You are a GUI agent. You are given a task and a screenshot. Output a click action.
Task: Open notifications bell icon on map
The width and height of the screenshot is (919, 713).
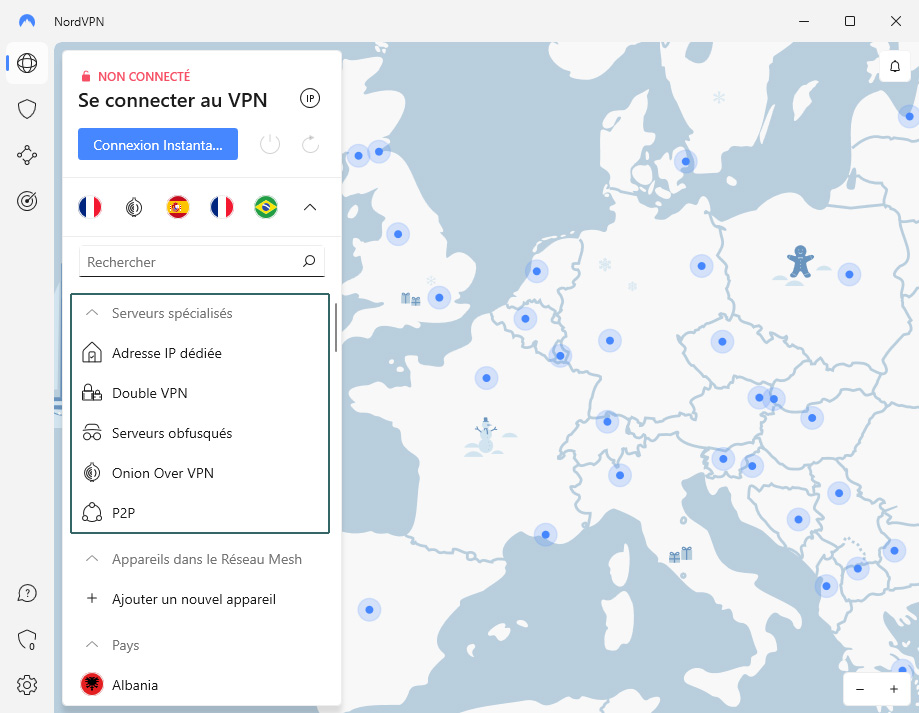click(894, 66)
